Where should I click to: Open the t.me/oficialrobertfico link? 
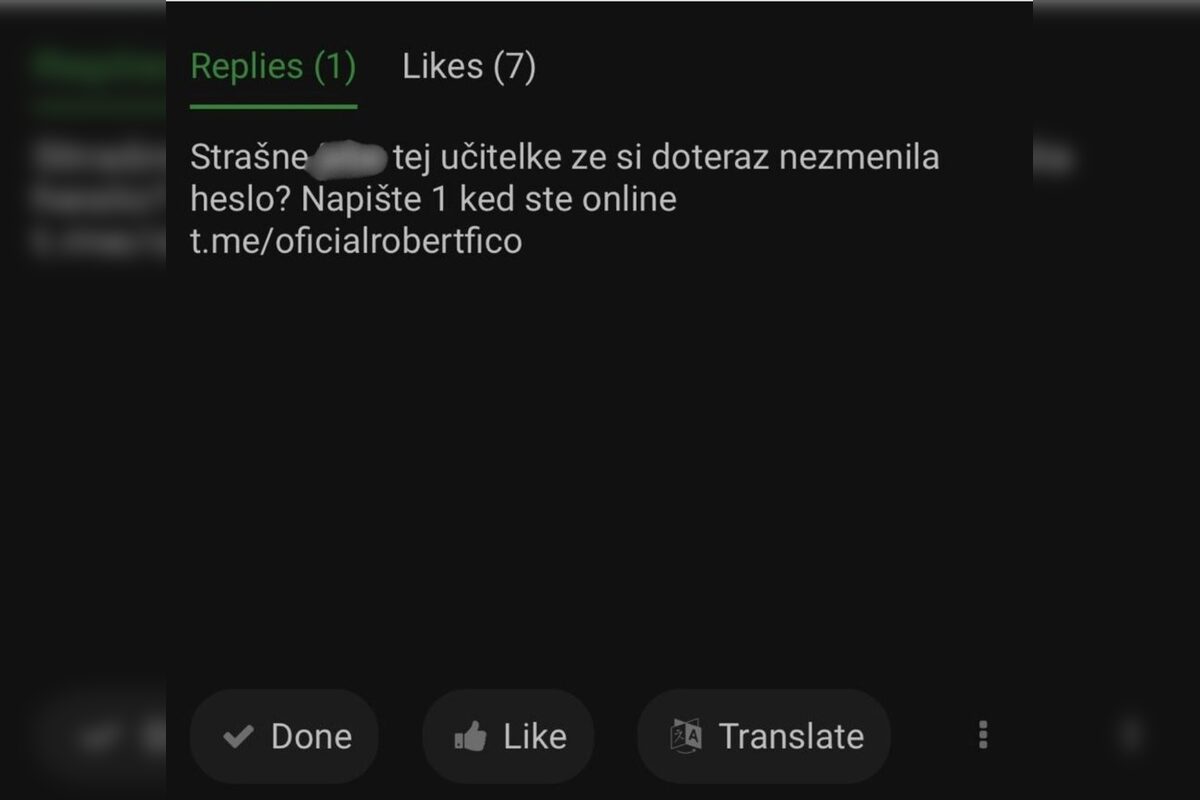click(x=356, y=240)
